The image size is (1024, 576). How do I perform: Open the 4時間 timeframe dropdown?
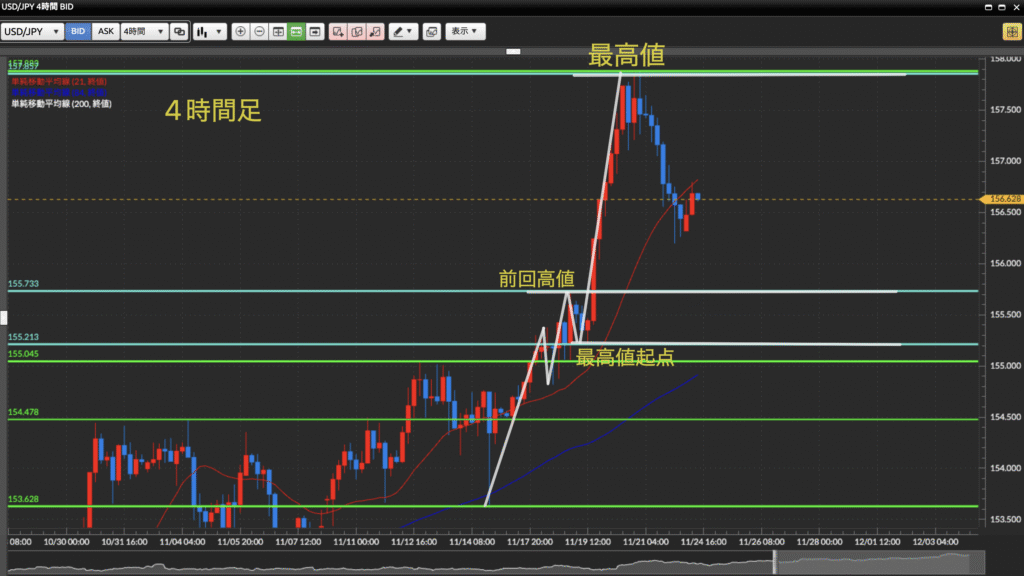(143, 32)
